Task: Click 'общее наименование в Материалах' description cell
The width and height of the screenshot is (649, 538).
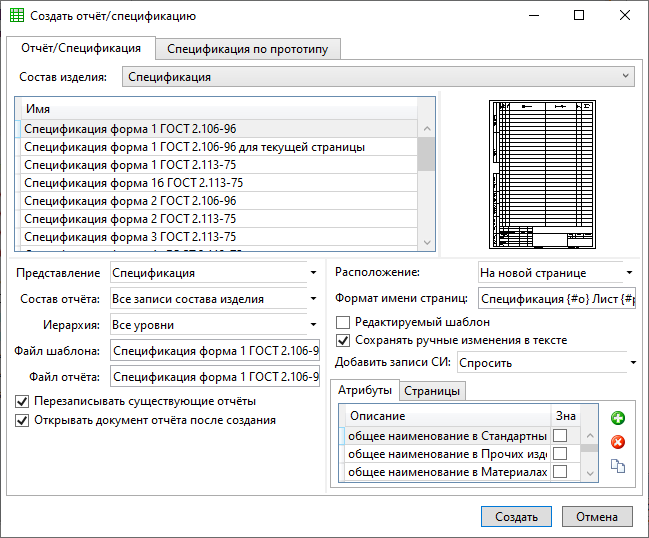Action: [447, 472]
